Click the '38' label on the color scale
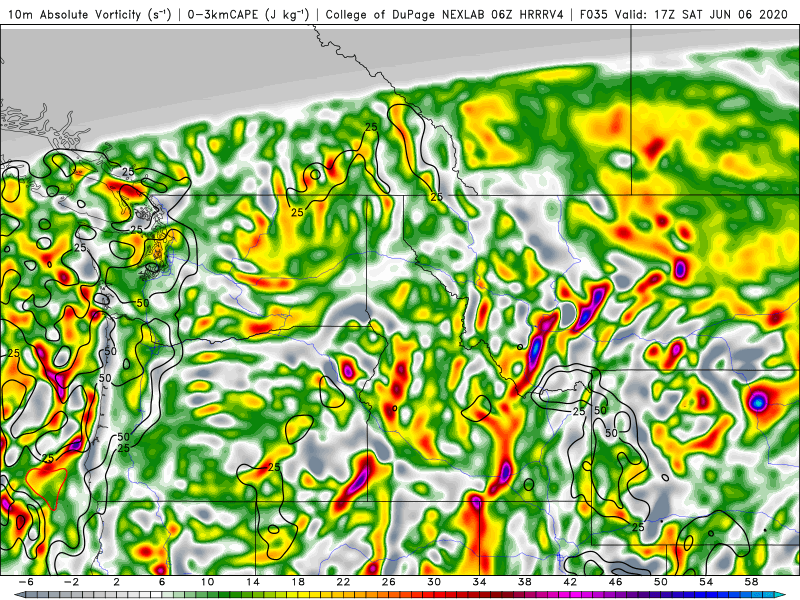This screenshot has width=800, height=600. pyautogui.click(x=524, y=582)
